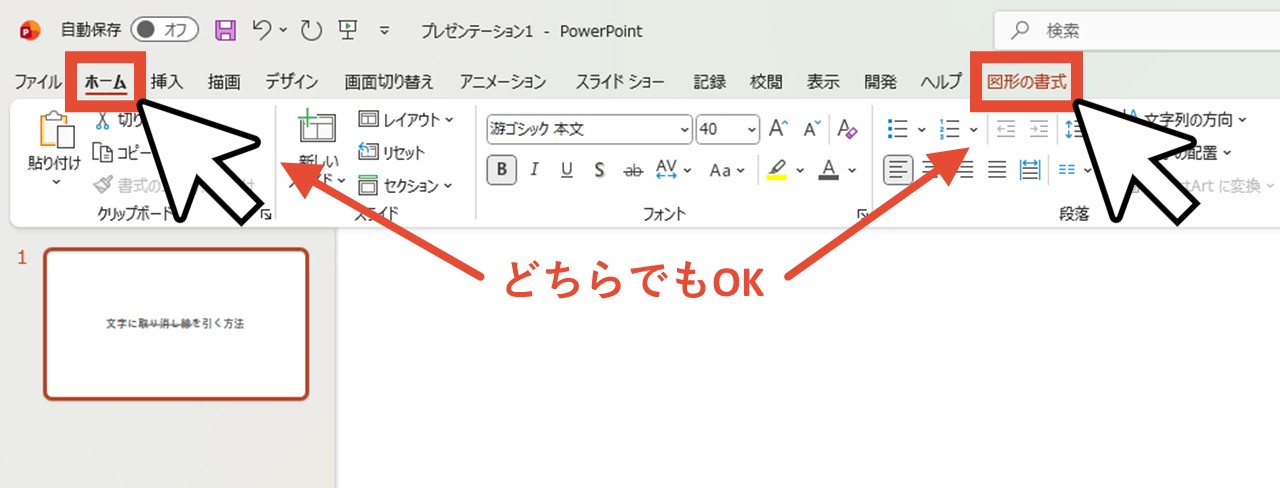Click the Start From Beginning presentation icon

click(x=349, y=30)
